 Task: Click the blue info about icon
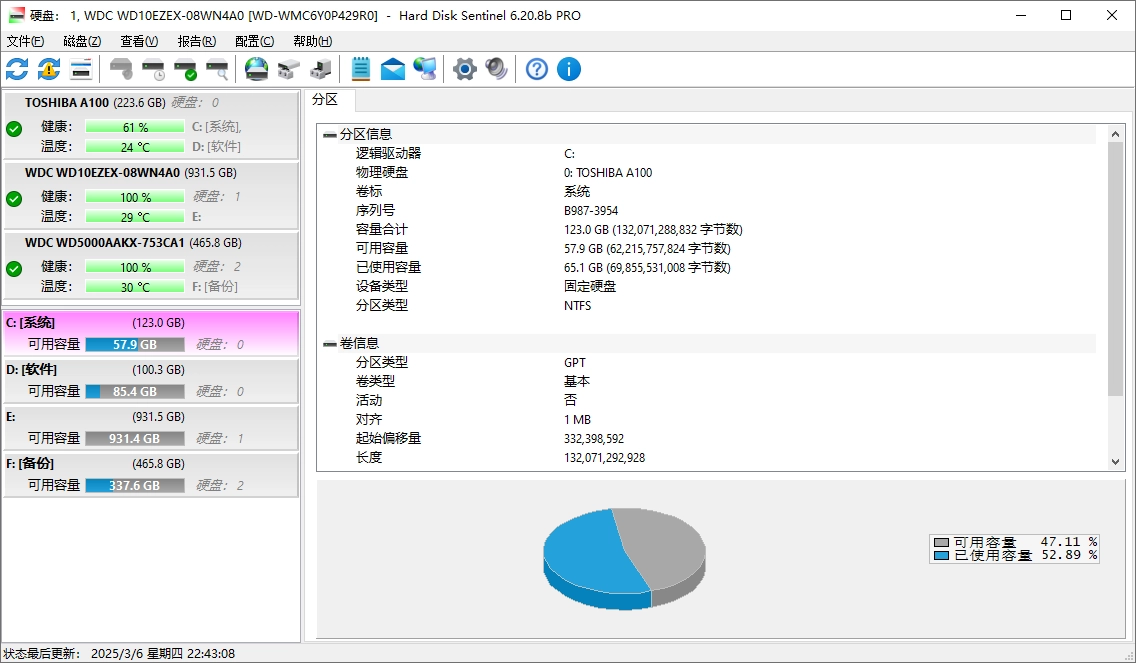tap(569, 69)
